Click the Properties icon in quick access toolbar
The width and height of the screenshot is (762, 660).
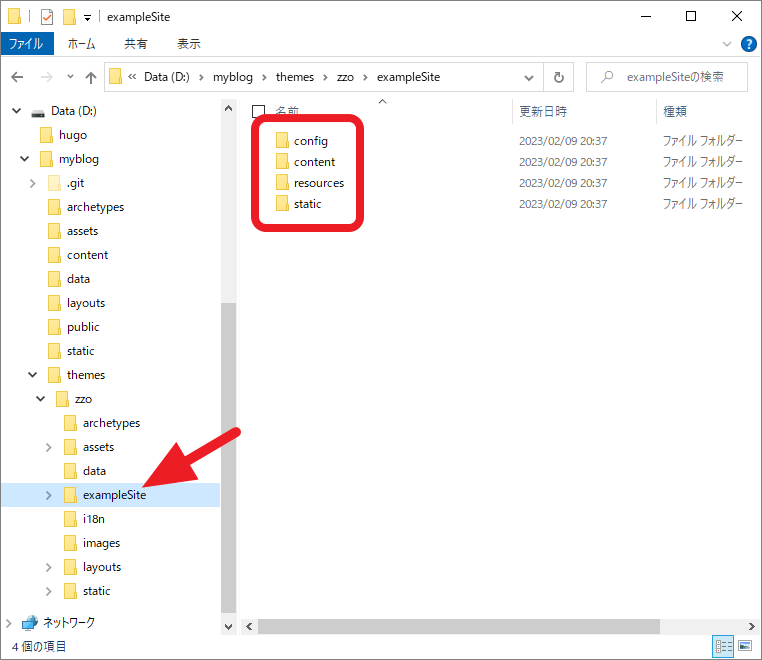[x=46, y=16]
